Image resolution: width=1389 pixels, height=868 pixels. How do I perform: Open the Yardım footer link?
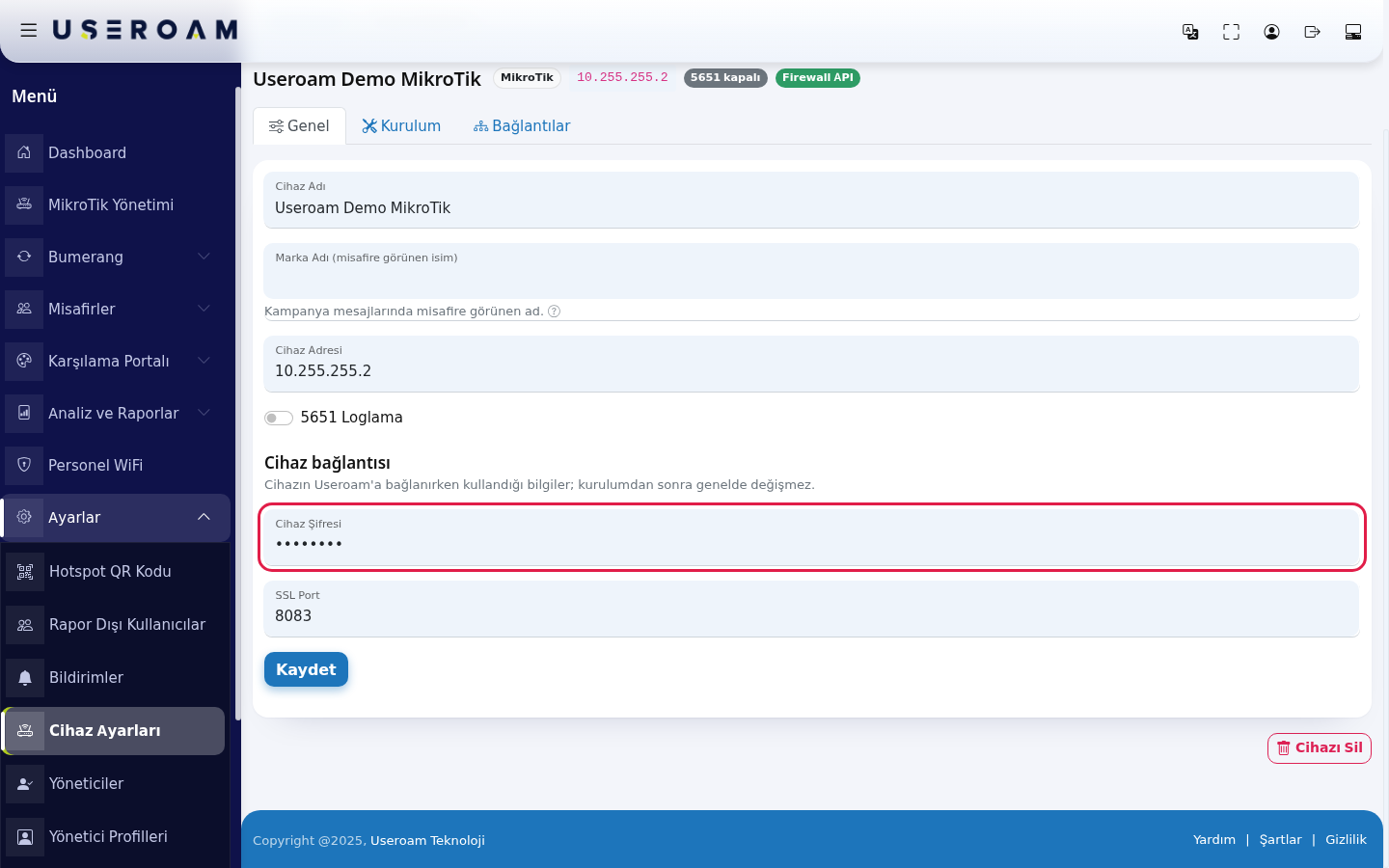pyautogui.click(x=1214, y=840)
